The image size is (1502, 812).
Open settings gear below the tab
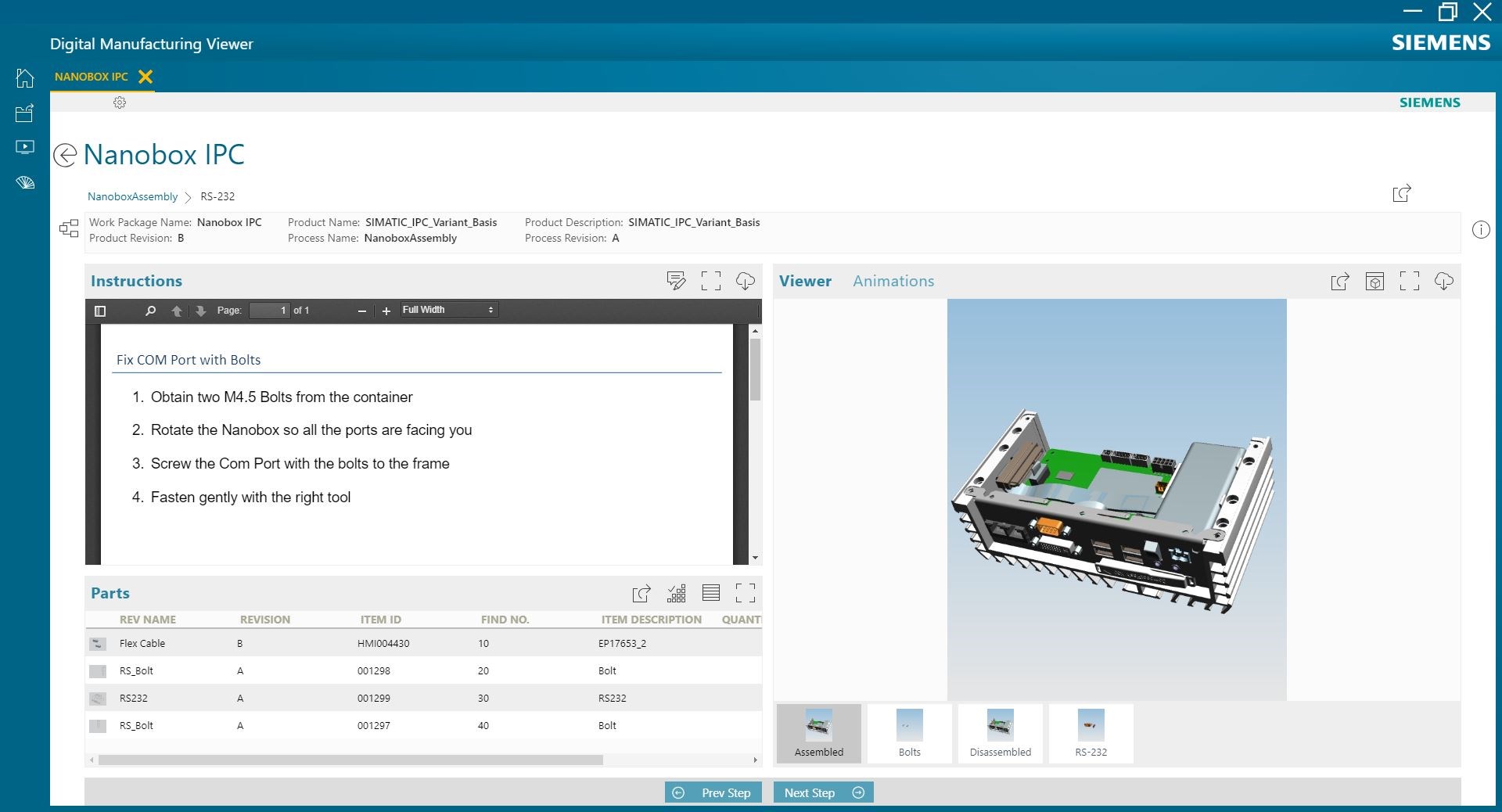[x=120, y=102]
